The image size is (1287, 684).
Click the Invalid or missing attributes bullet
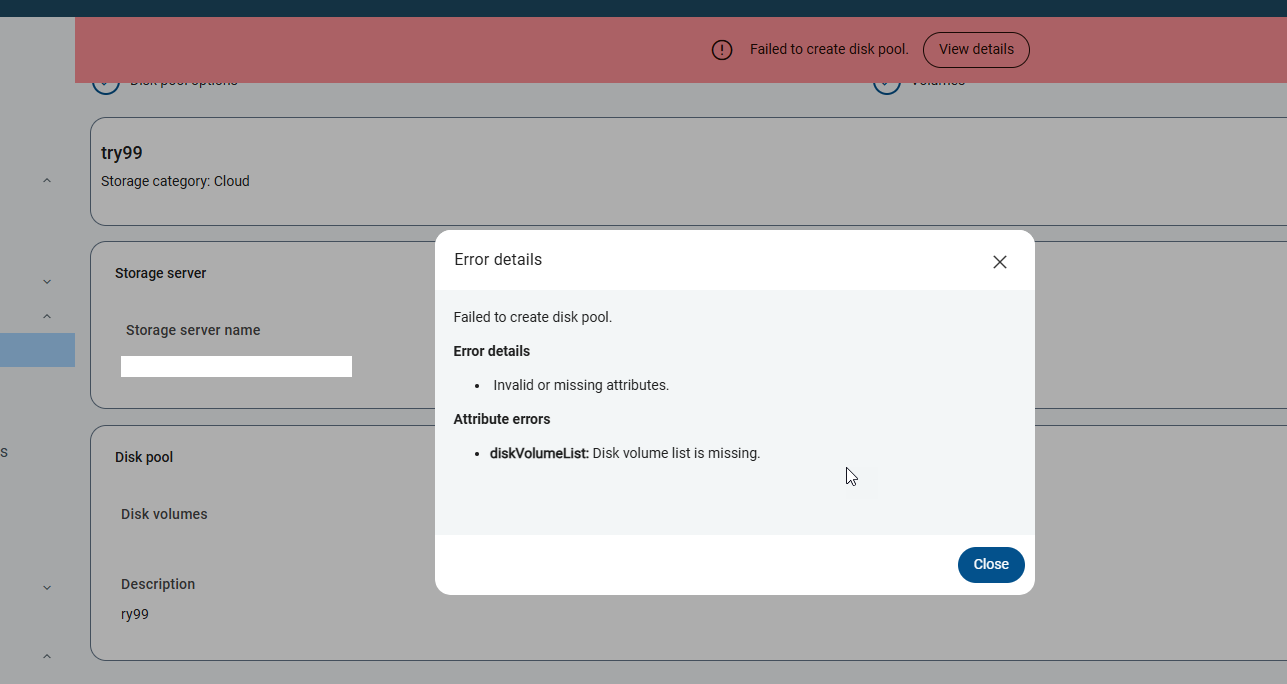[580, 385]
